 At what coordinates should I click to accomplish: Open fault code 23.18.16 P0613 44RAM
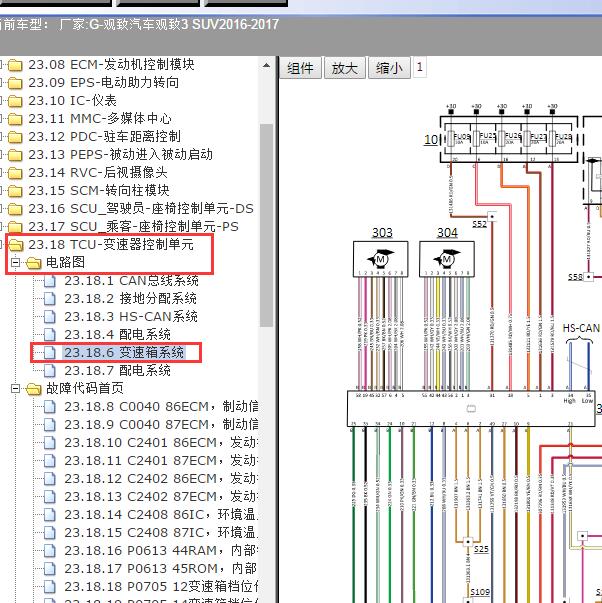pos(161,551)
